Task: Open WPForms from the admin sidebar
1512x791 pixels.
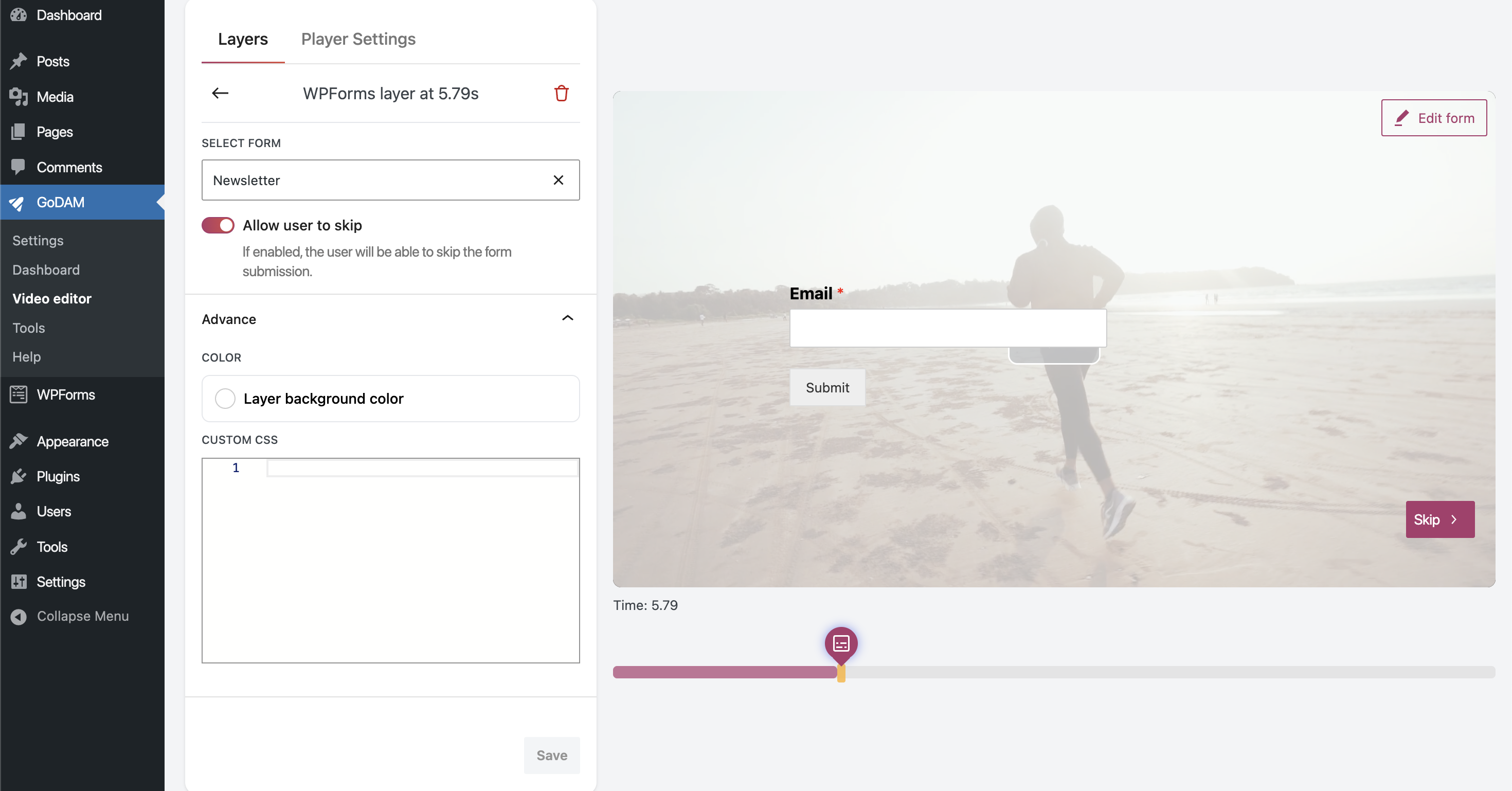Action: [x=65, y=394]
